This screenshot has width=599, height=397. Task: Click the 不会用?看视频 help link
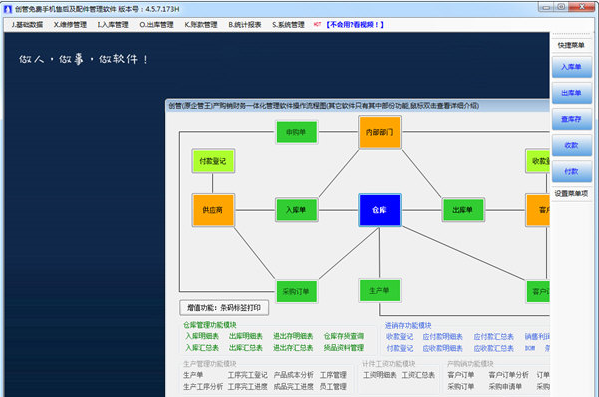pos(355,25)
